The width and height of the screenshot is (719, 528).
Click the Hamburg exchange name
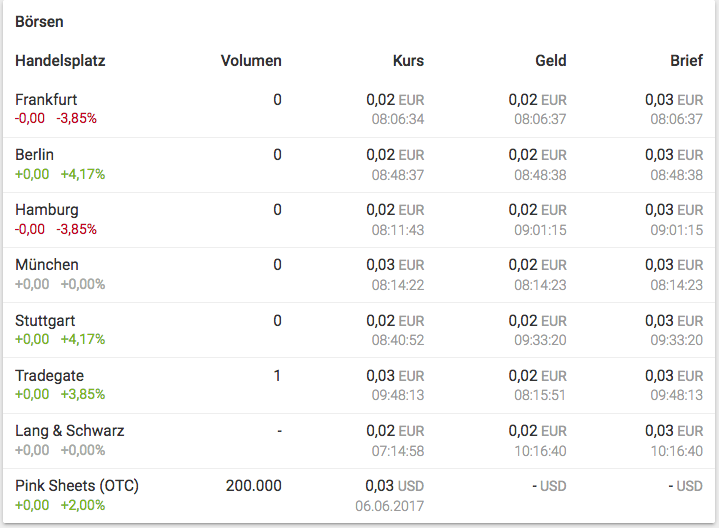pyautogui.click(x=47, y=210)
